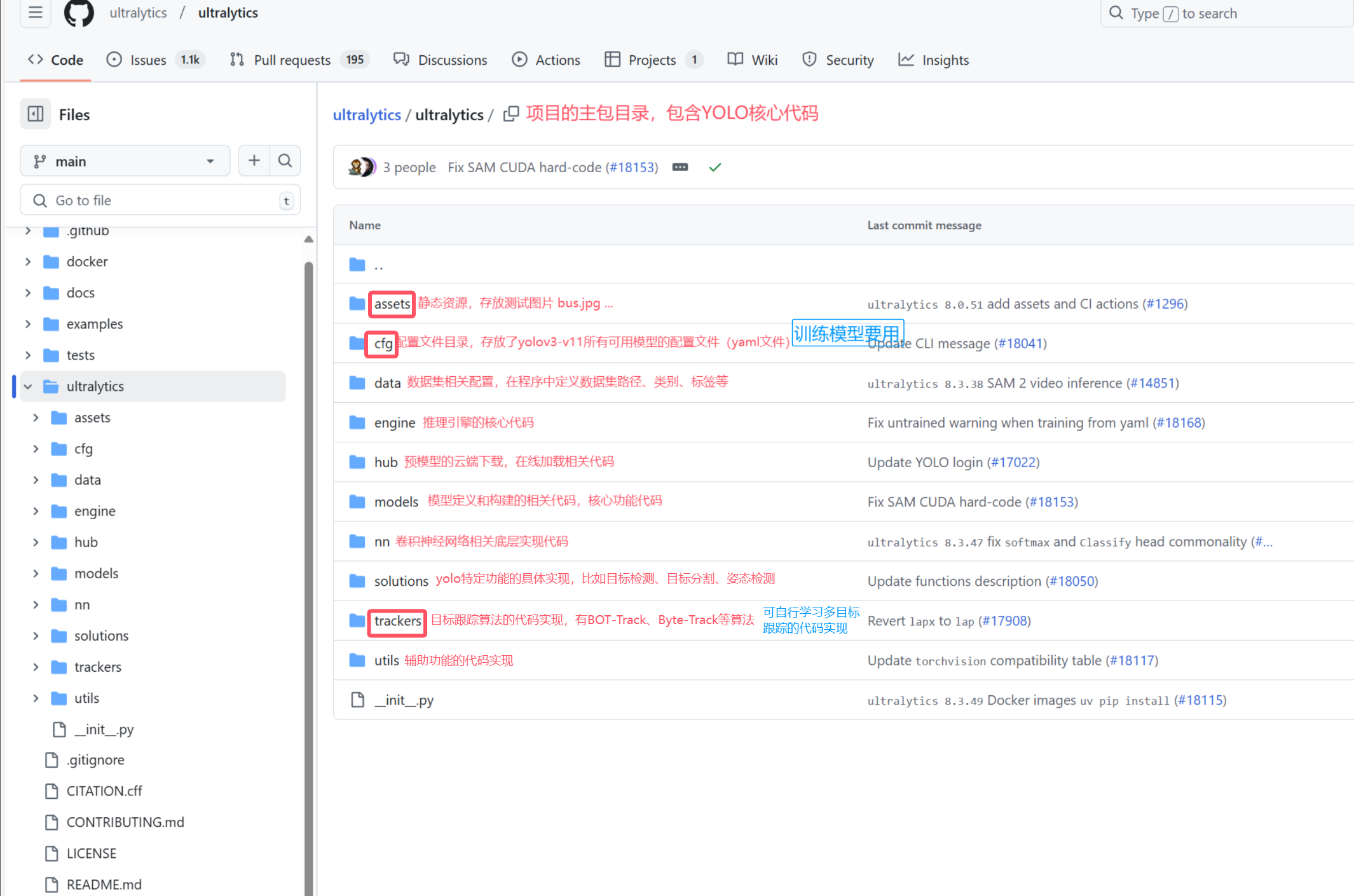Open the cfg folder in list
1354x896 pixels.
coord(382,344)
